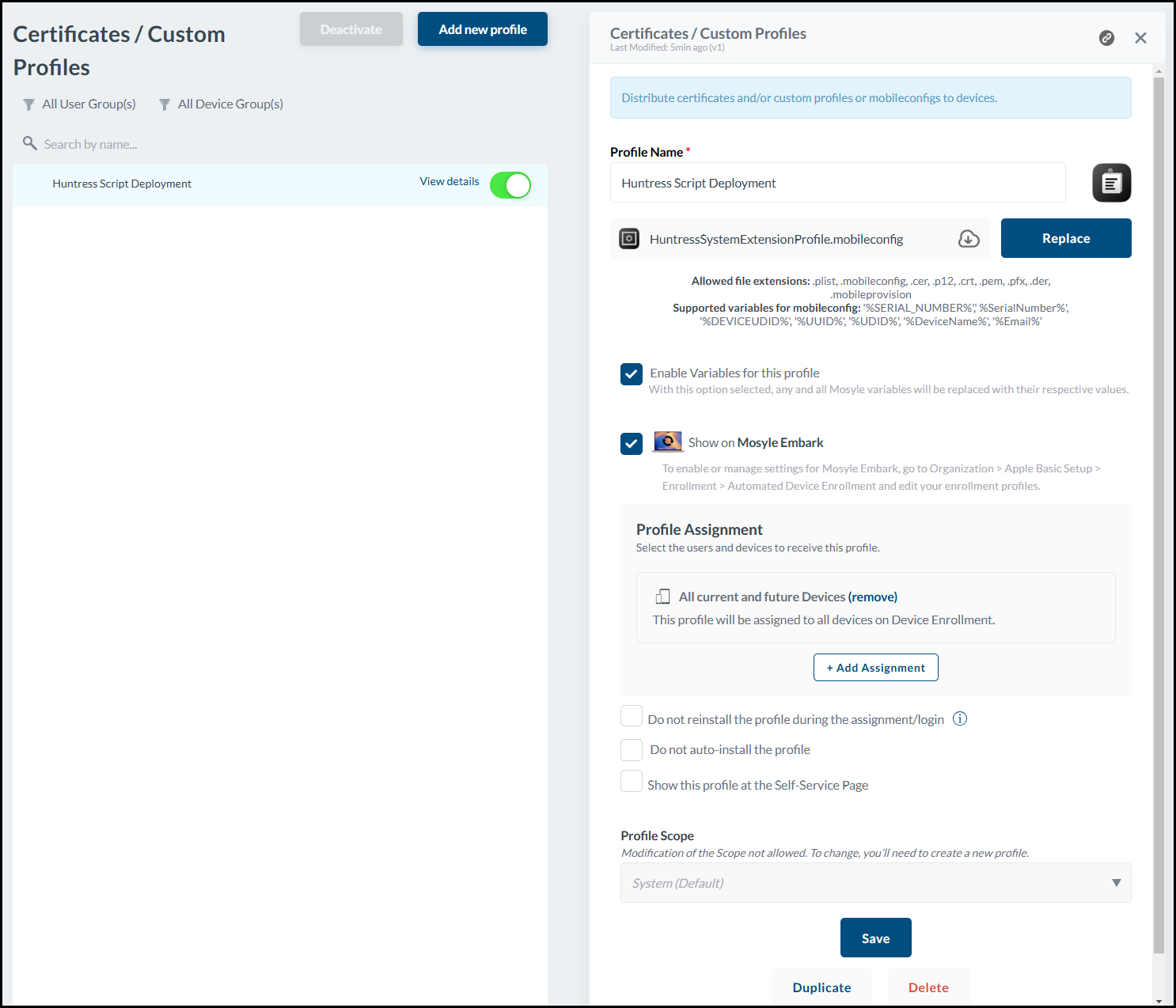Click Add new profile button

(x=483, y=29)
